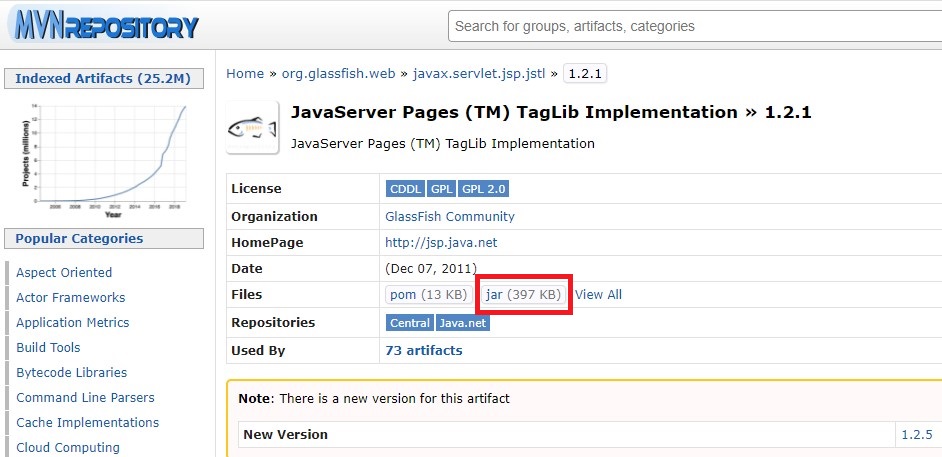Click the new version note text
Viewport: 942px width, 457px height.
tap(374, 398)
